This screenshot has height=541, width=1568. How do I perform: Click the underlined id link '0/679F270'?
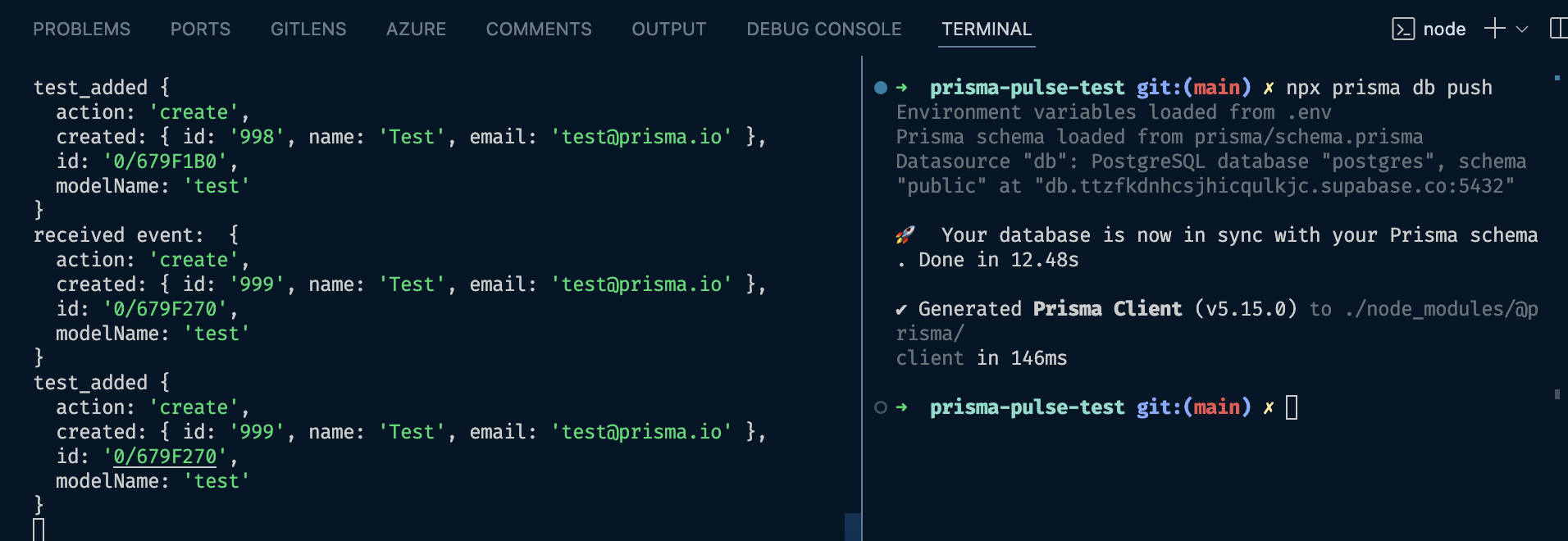[x=165, y=457]
